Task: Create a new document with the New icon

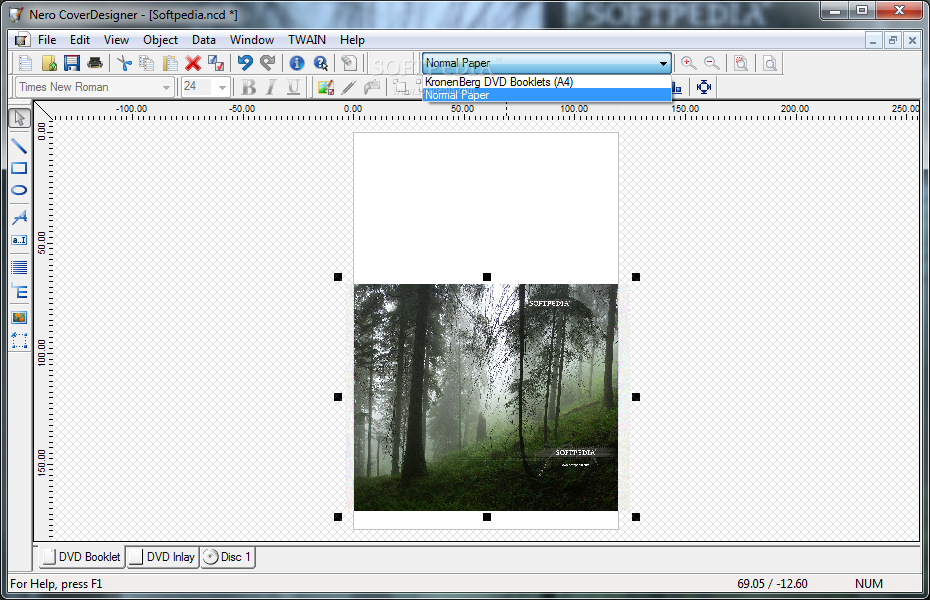Action: tap(26, 63)
